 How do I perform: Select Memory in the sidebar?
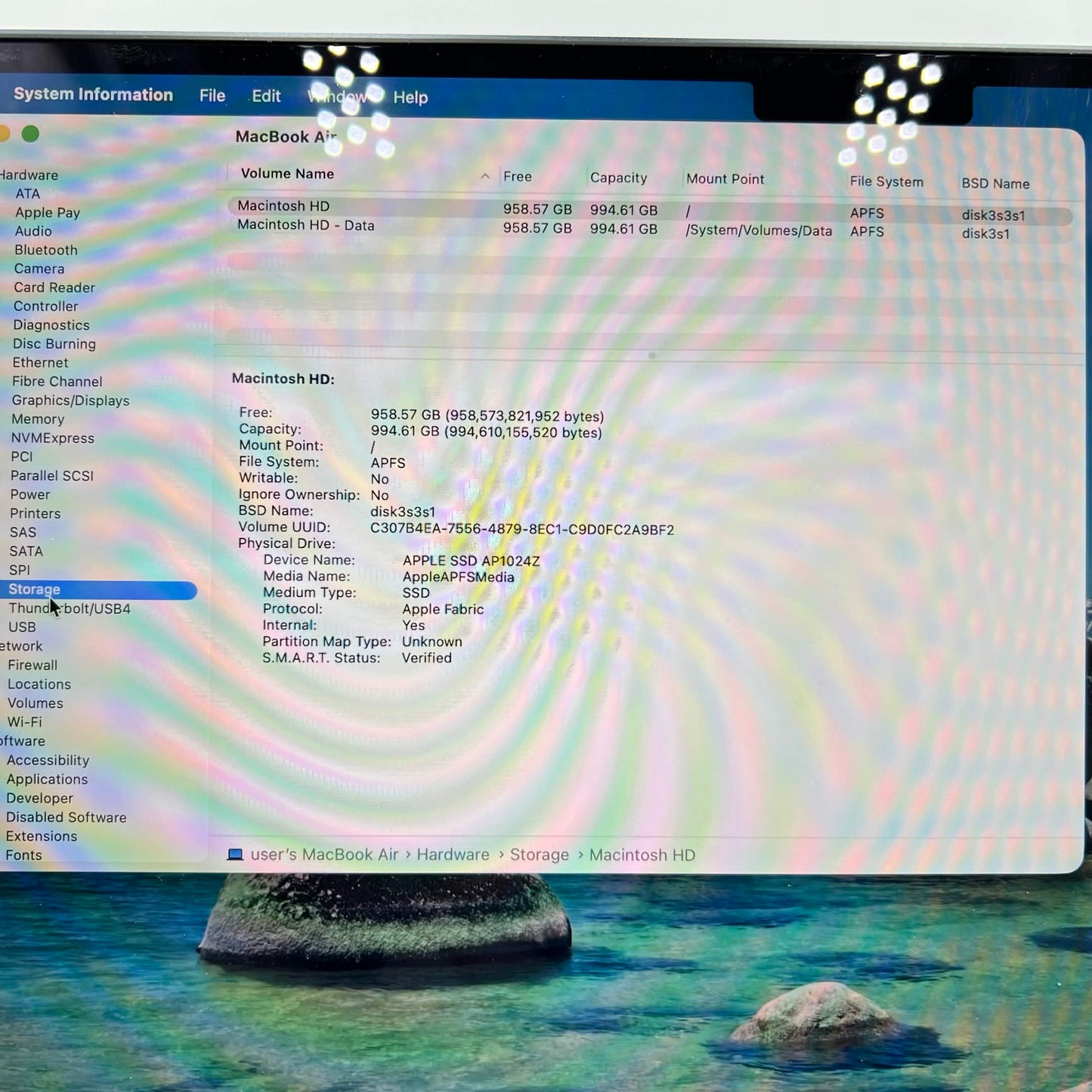click(38, 419)
